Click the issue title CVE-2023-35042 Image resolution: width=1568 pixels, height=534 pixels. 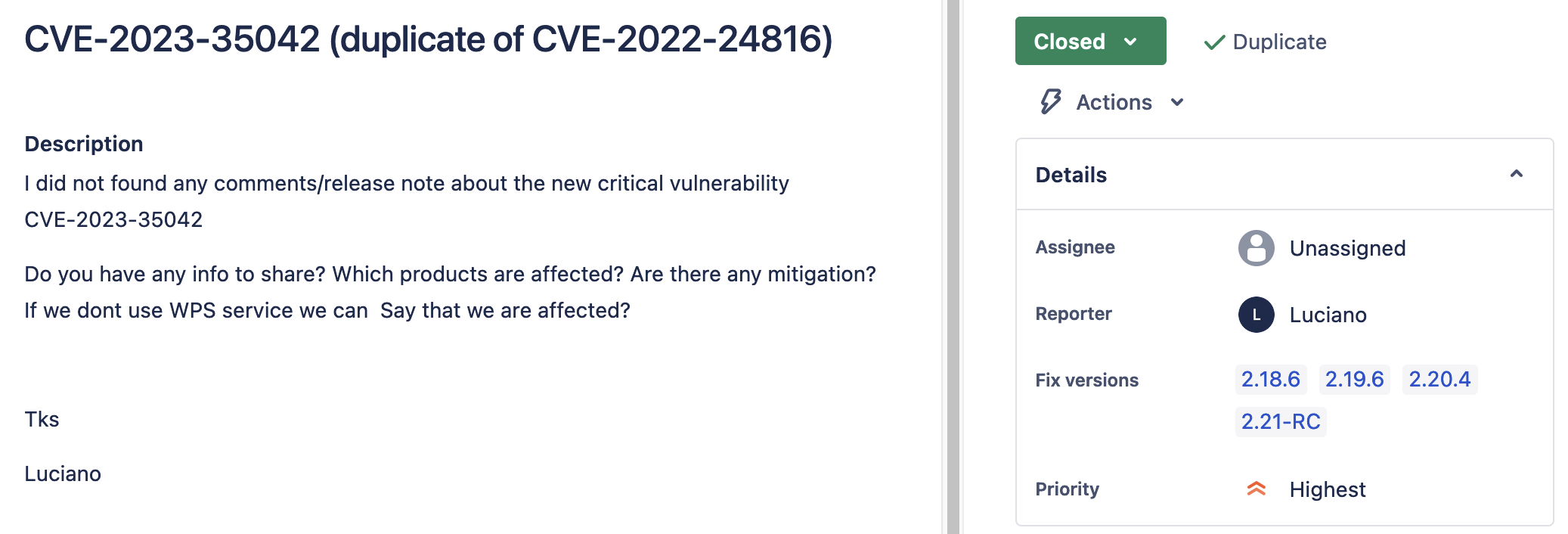pos(428,39)
